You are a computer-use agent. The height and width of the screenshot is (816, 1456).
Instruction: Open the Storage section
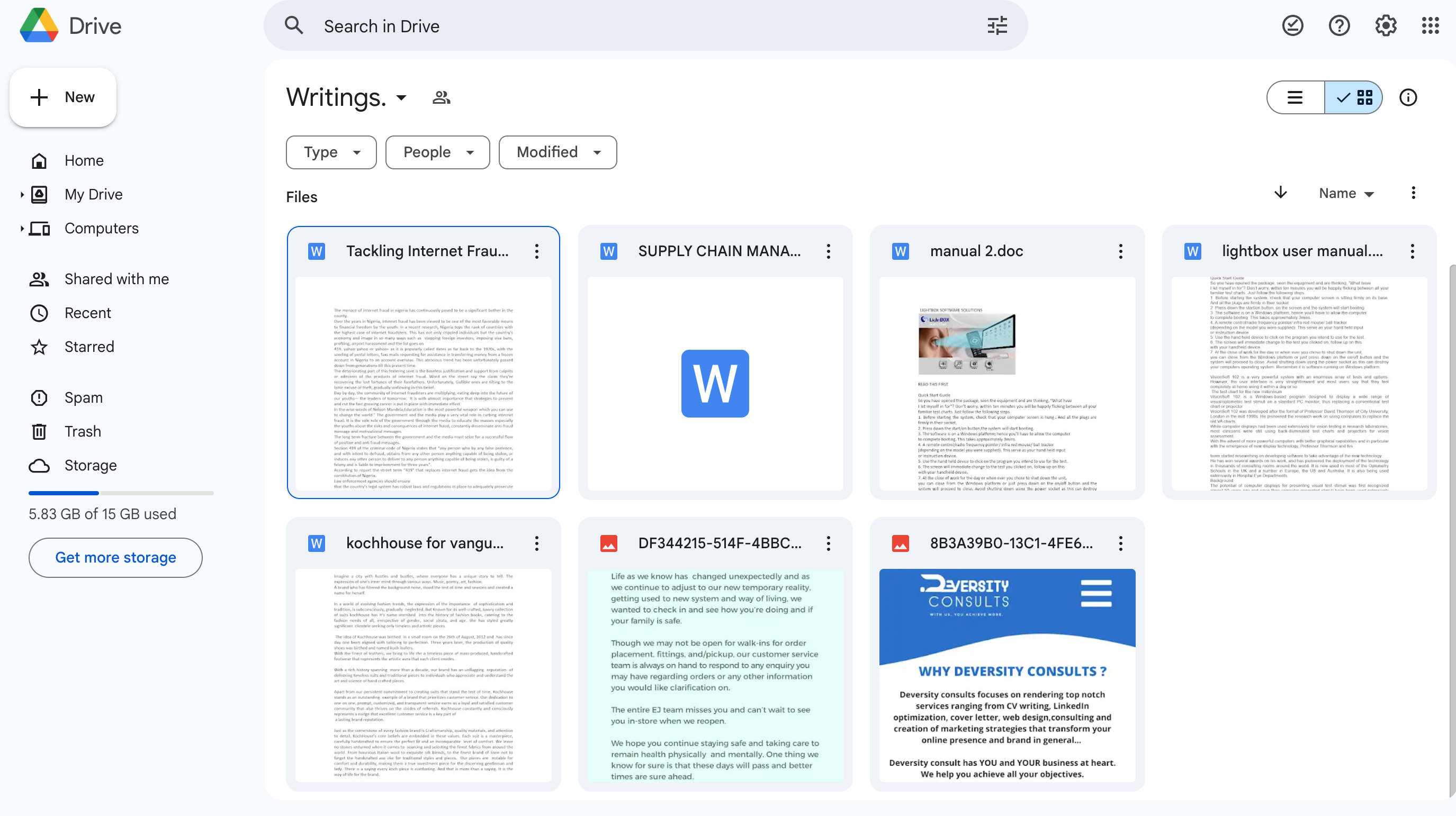click(91, 466)
